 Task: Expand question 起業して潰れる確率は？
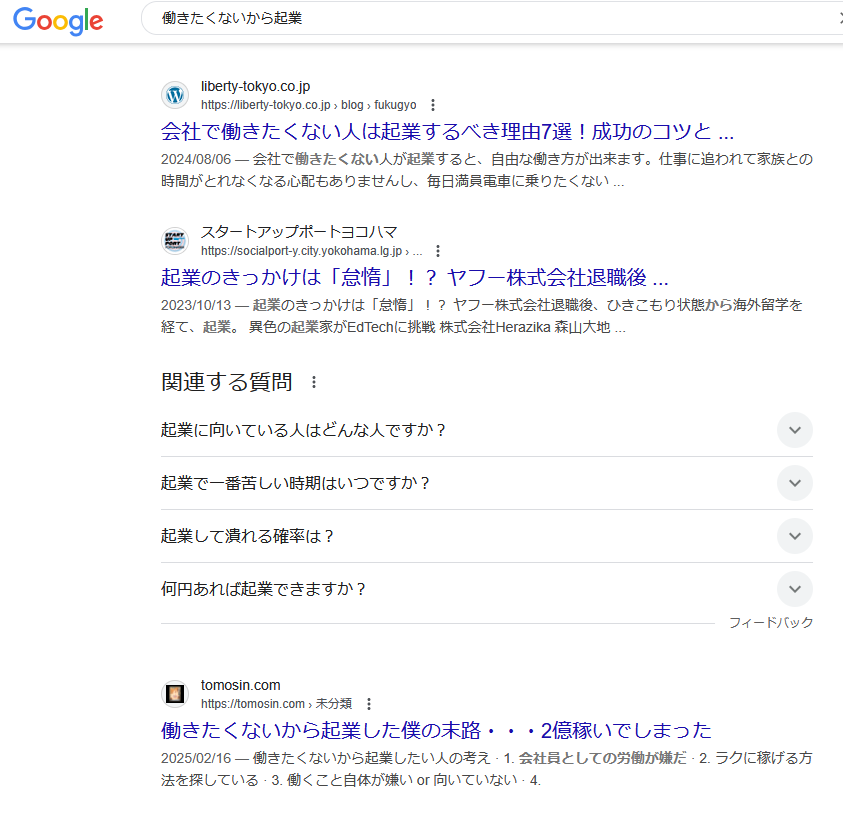point(487,536)
